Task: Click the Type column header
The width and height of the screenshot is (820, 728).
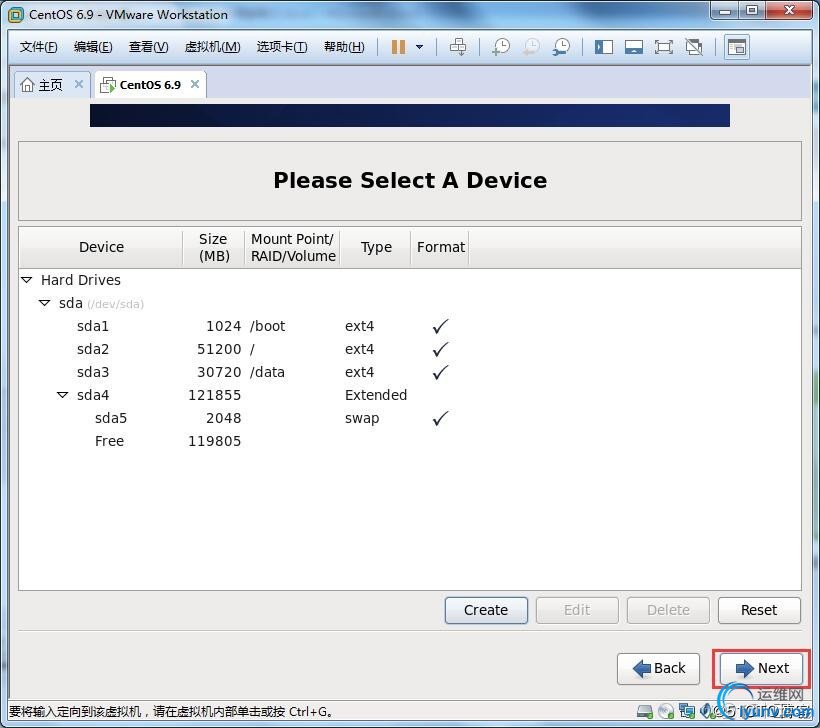Action: pyautogui.click(x=375, y=247)
